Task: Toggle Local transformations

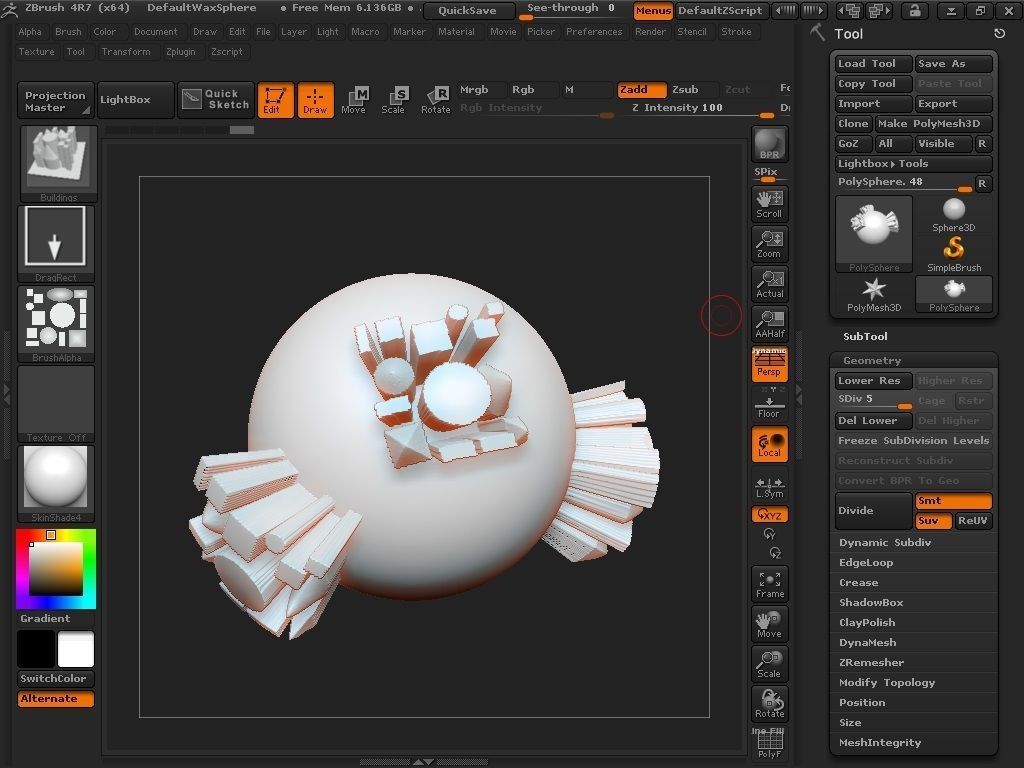Action: coord(769,444)
